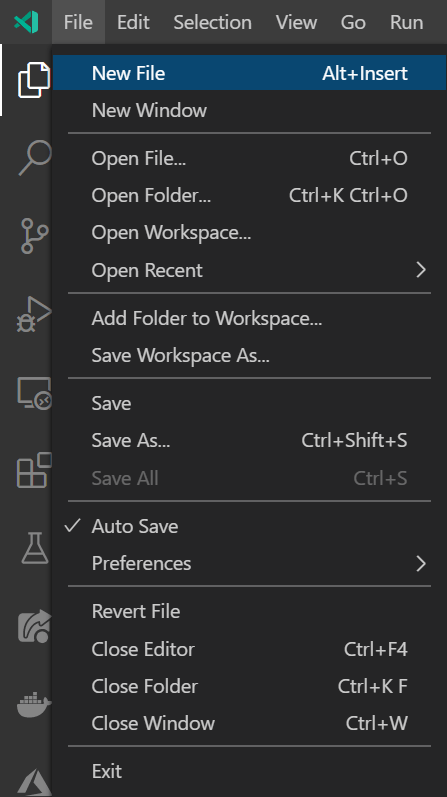Screen dimensions: 447x797
Task: Open the Testing flask icon
Action: [35, 548]
